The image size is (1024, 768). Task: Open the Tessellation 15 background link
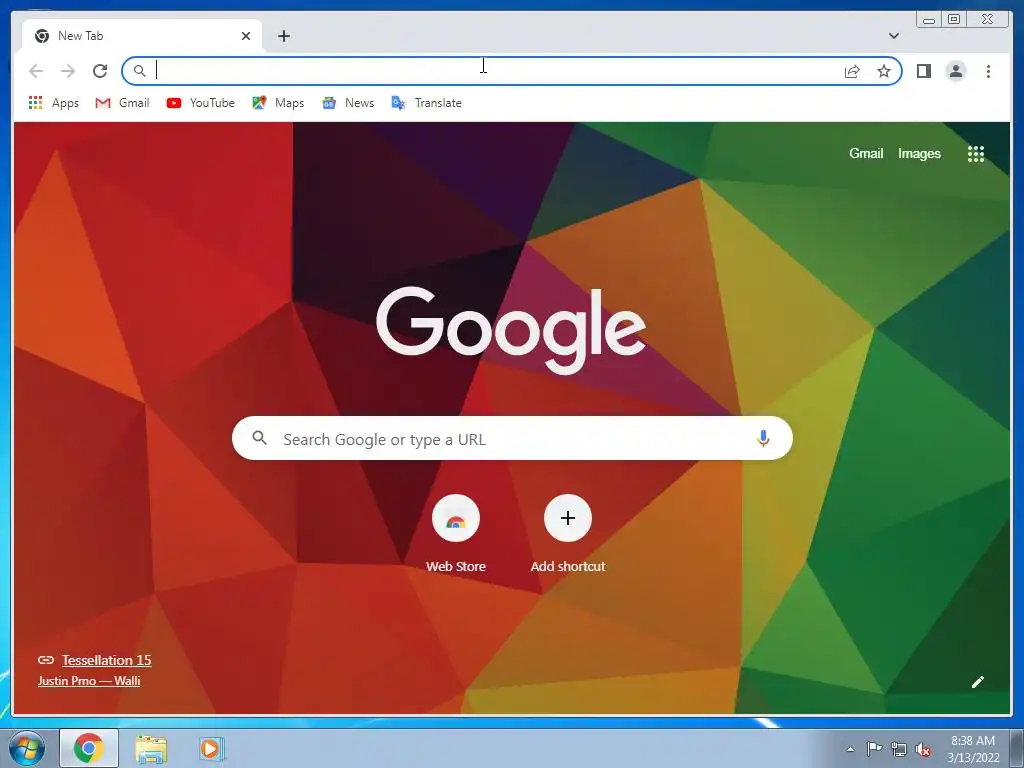[x=106, y=660]
